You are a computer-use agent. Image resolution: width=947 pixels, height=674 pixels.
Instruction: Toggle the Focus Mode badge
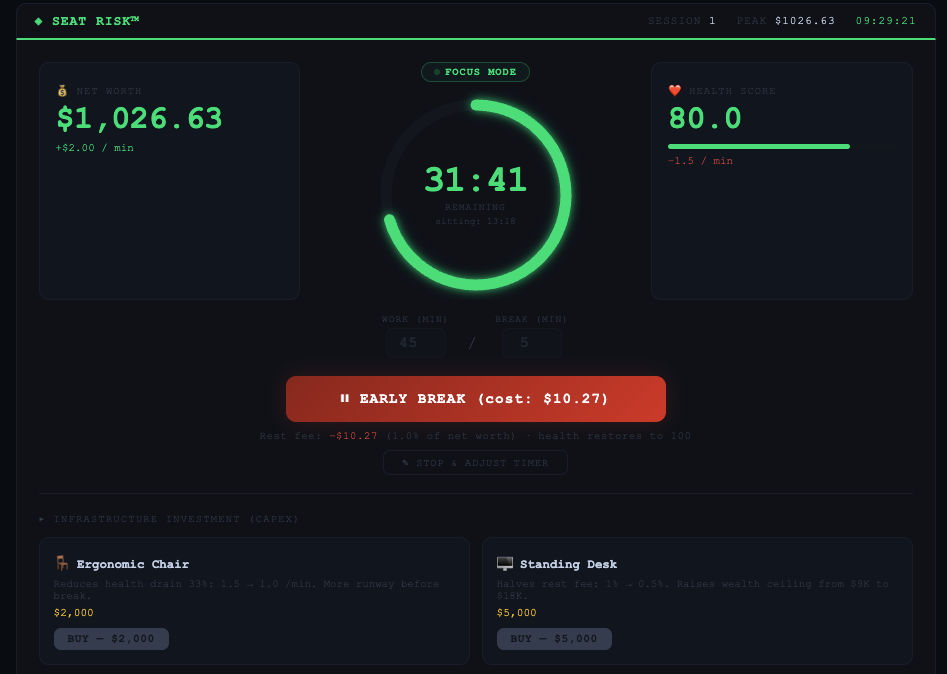click(475, 72)
